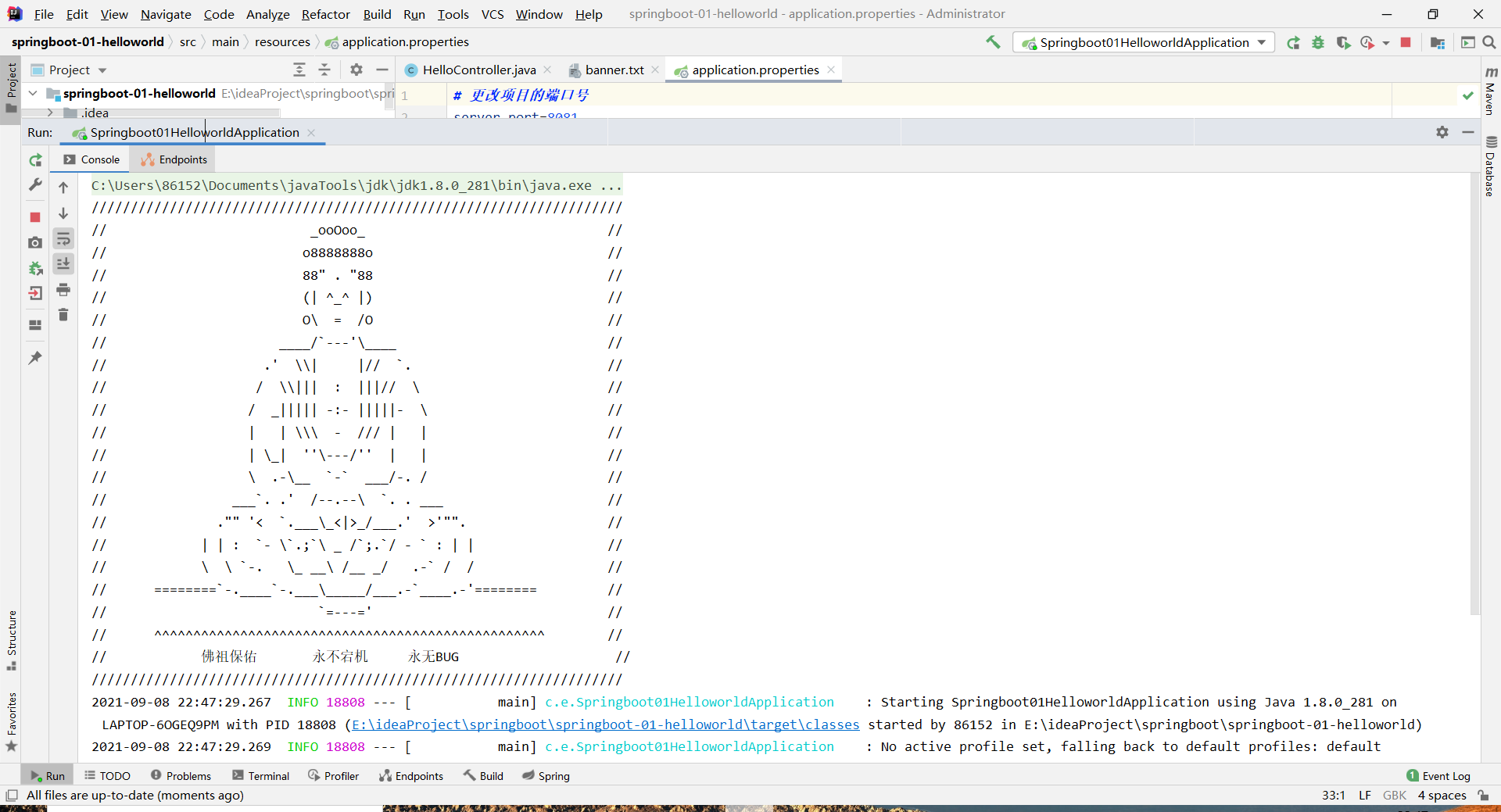Open the target\classes path link in the console
The image size is (1501, 812).
(605, 724)
